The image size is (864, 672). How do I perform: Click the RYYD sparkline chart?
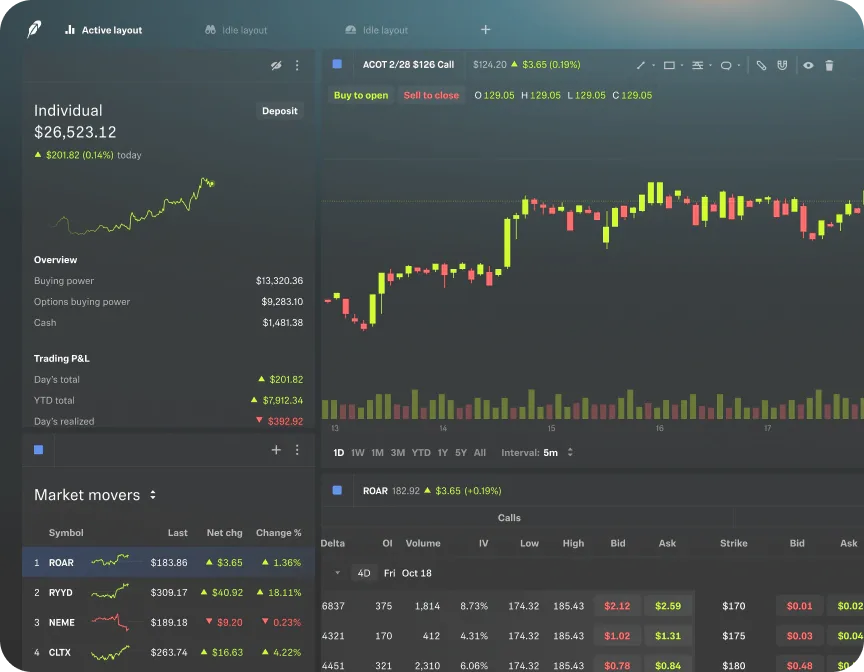[x=110, y=592]
